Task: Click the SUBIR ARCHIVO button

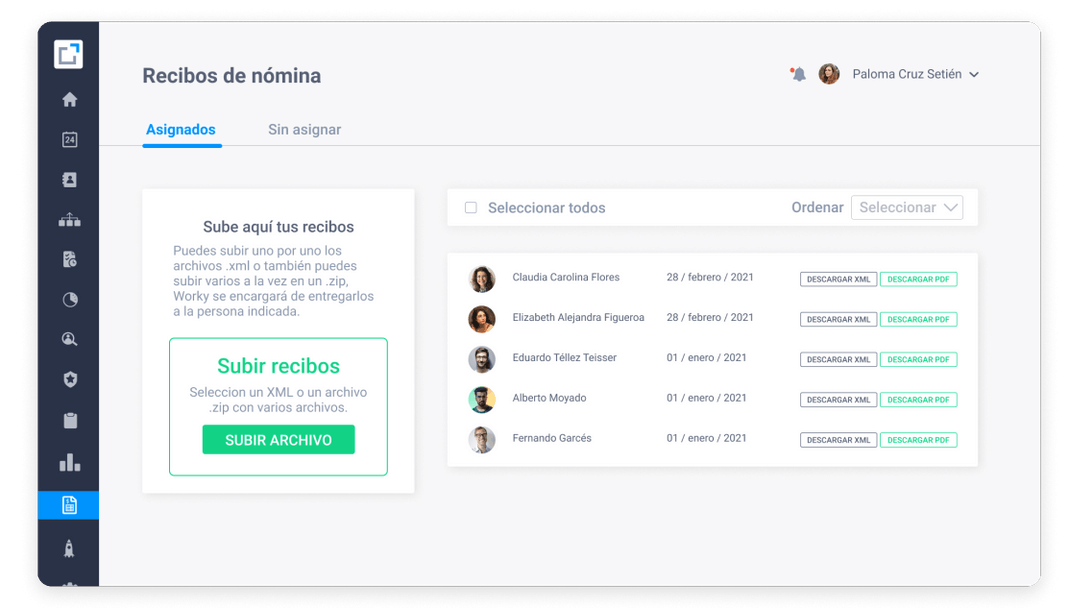Action: [x=278, y=439]
